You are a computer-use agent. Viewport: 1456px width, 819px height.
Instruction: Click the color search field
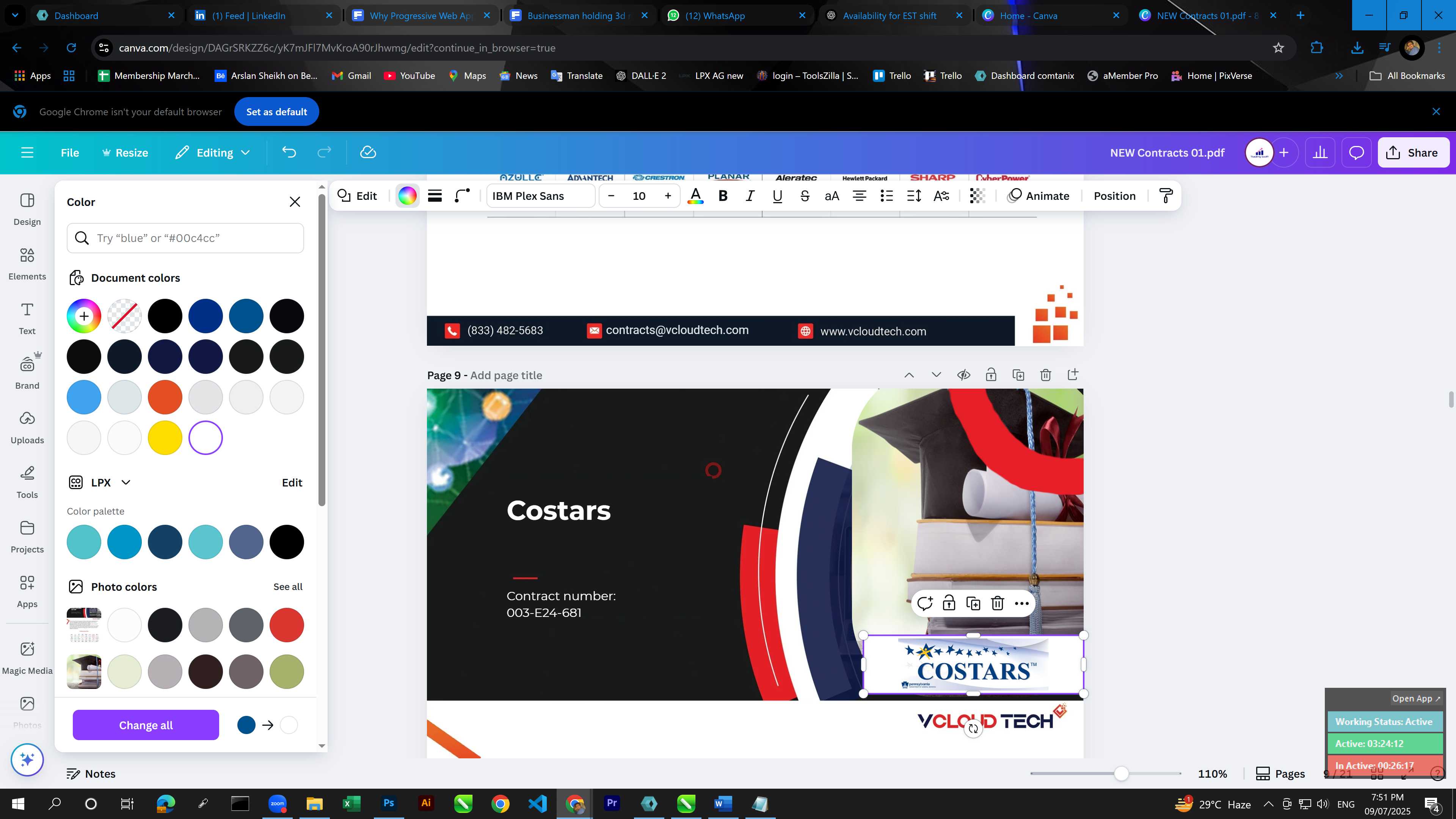coord(185,238)
